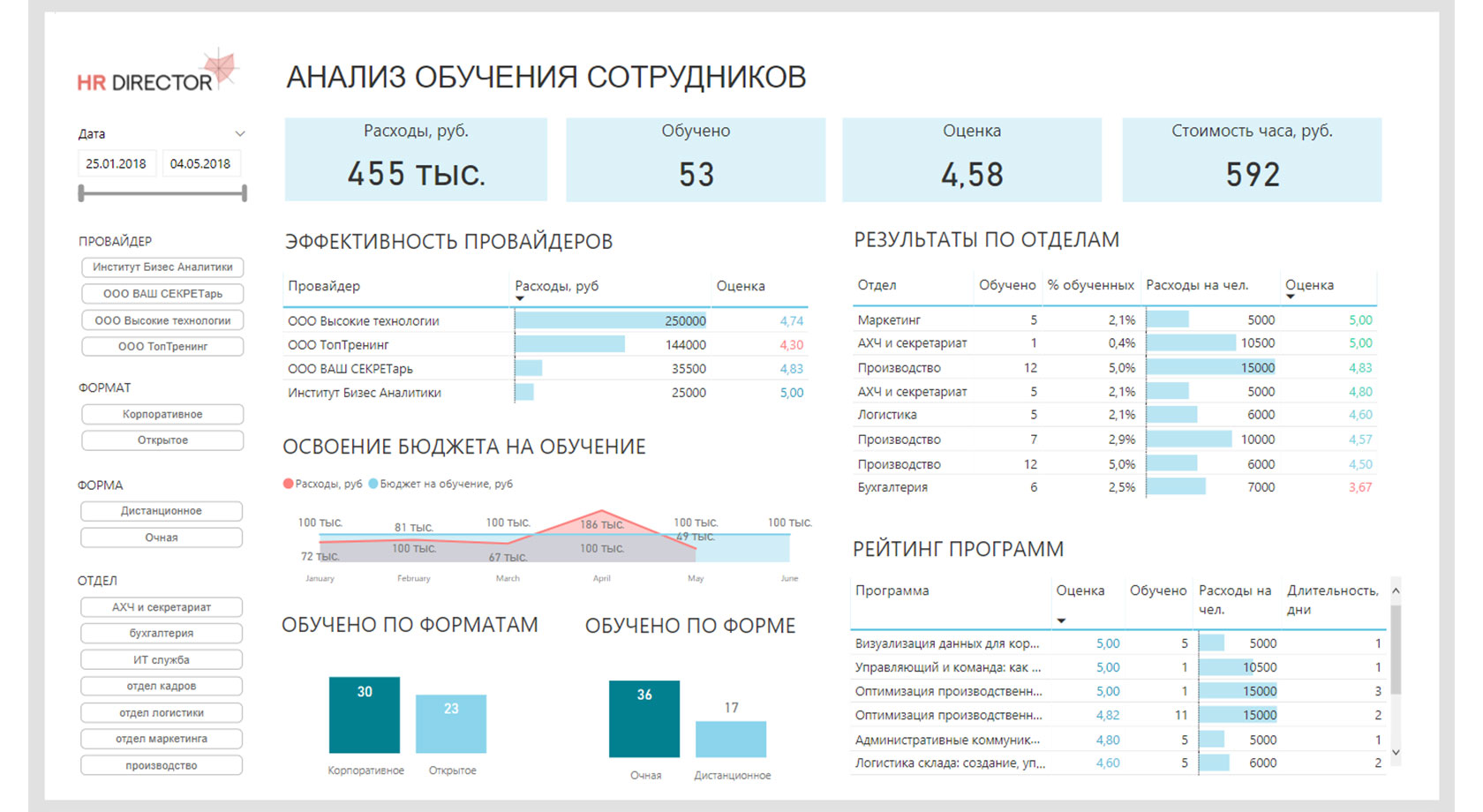Sort programs by Длительность, дни header

(x=1333, y=599)
